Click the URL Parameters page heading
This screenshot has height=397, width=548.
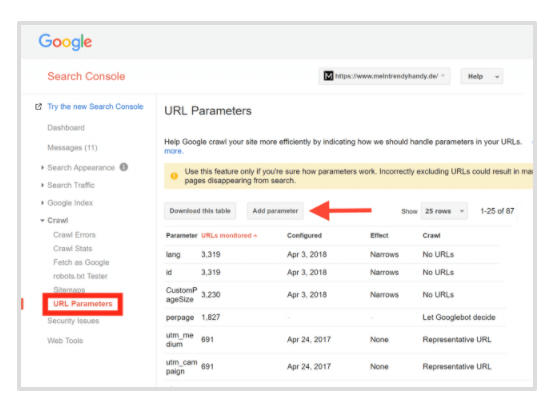[208, 111]
